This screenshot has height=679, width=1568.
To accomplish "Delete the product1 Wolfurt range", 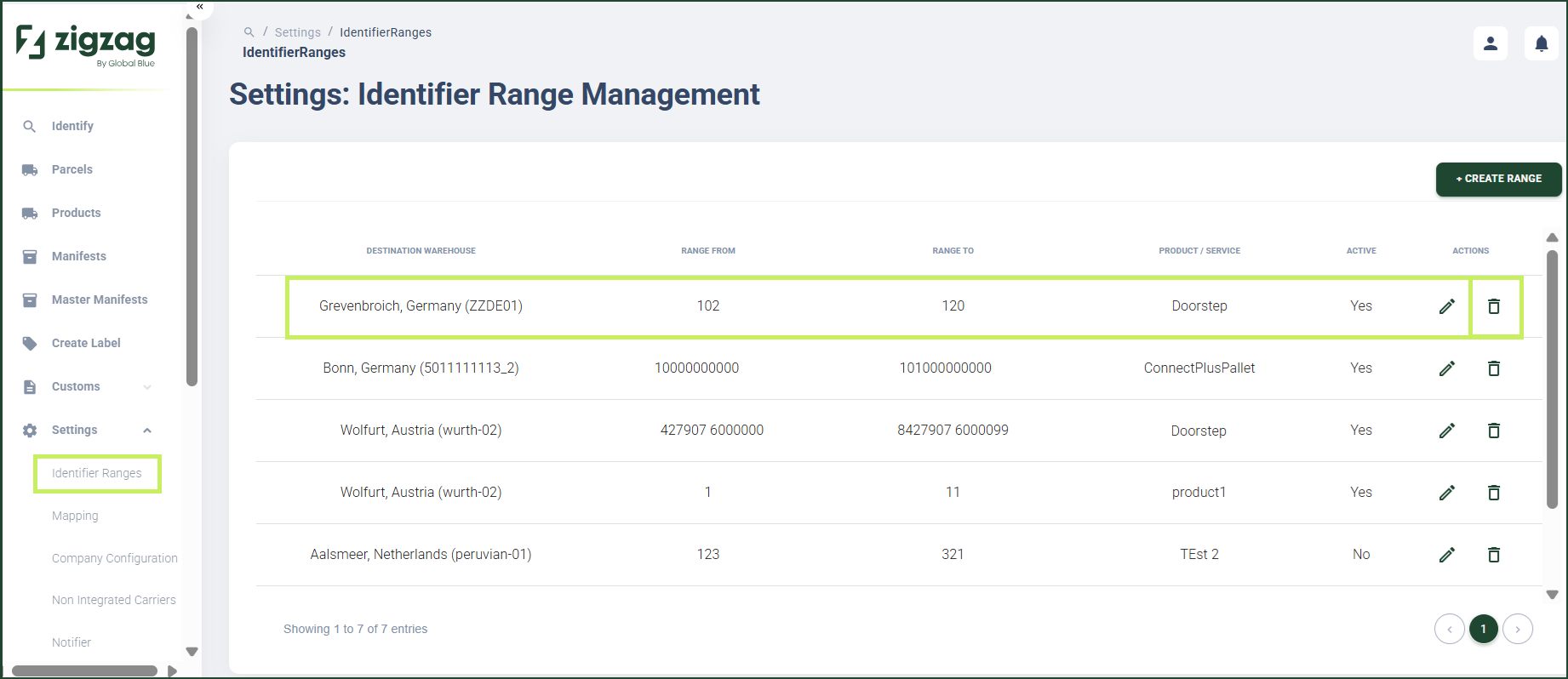I will click(1493, 493).
